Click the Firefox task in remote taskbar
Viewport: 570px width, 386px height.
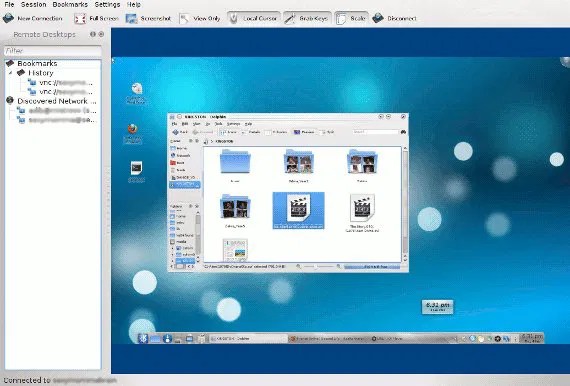(x=327, y=338)
